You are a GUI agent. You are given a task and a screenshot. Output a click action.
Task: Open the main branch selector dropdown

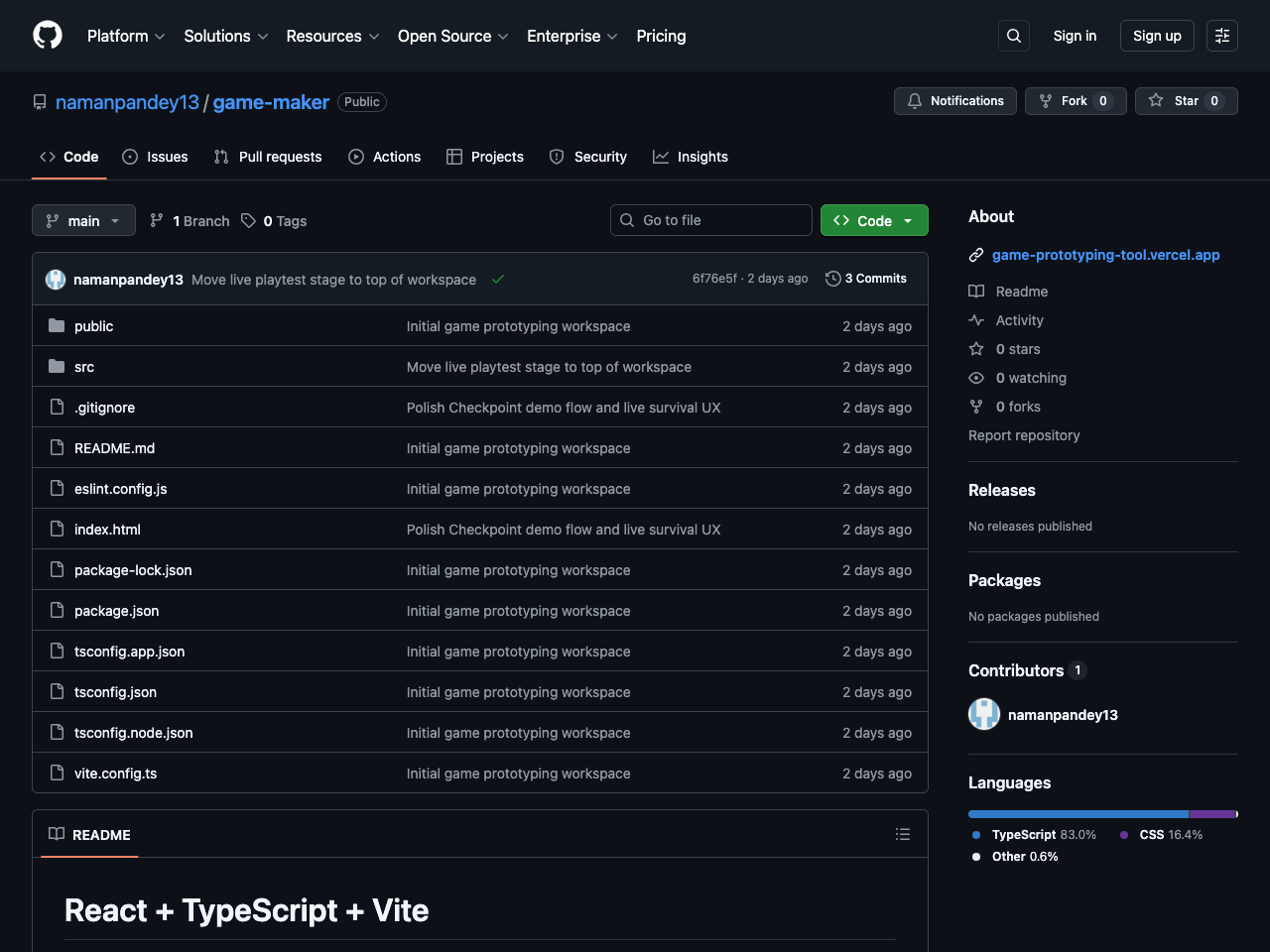pos(83,220)
